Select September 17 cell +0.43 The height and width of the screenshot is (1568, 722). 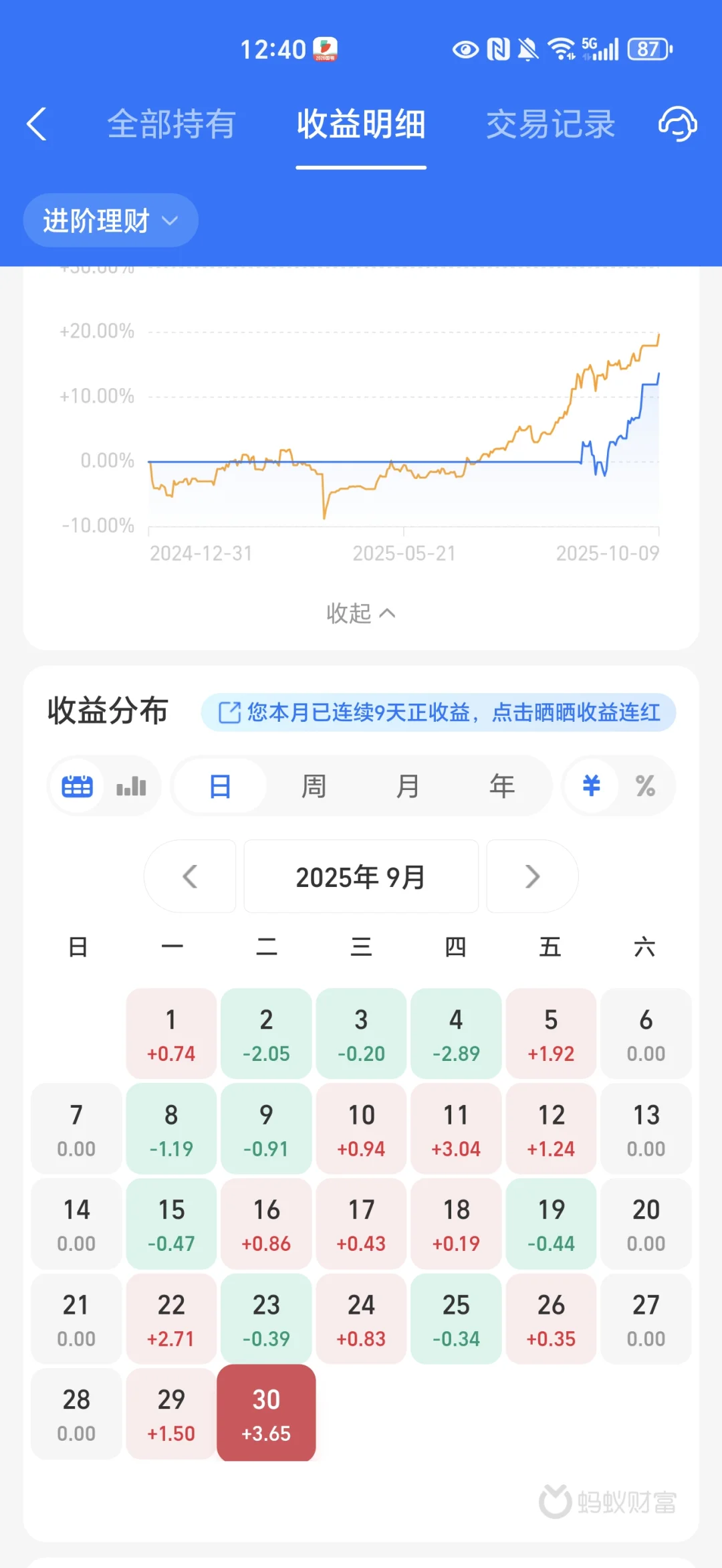(x=361, y=1223)
